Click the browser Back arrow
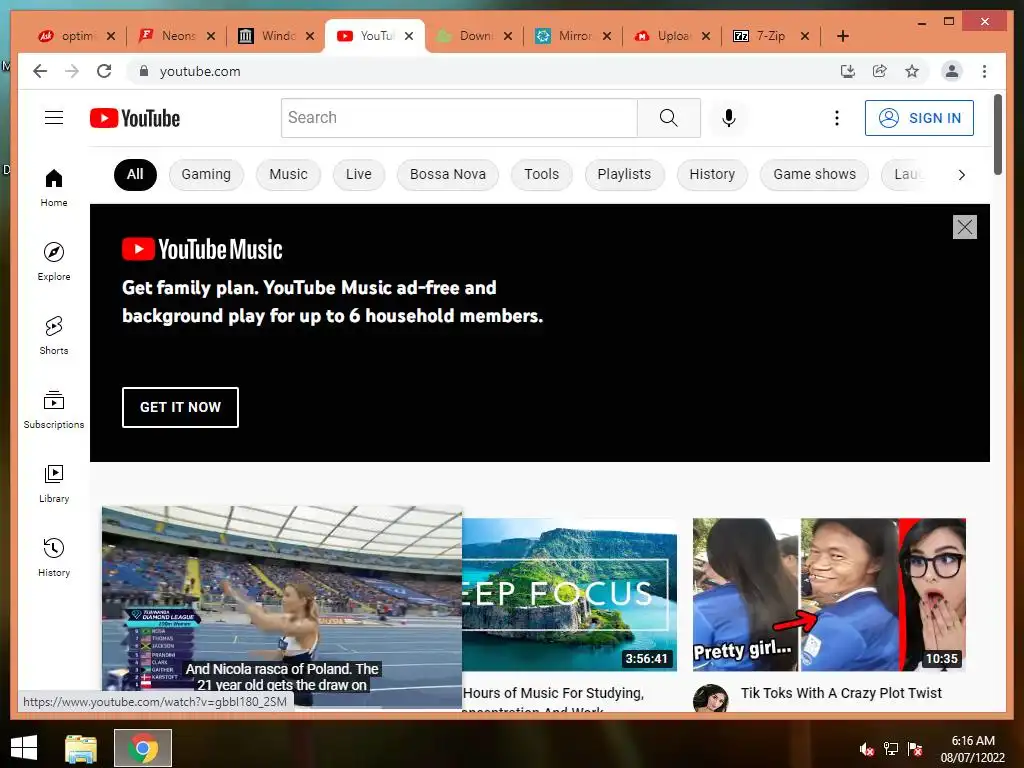The height and width of the screenshot is (768, 1024). 40,71
